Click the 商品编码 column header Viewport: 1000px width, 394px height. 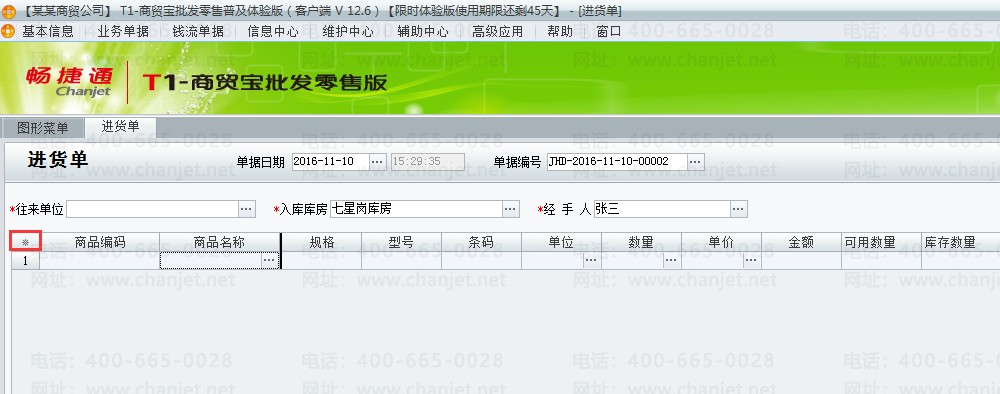point(100,242)
